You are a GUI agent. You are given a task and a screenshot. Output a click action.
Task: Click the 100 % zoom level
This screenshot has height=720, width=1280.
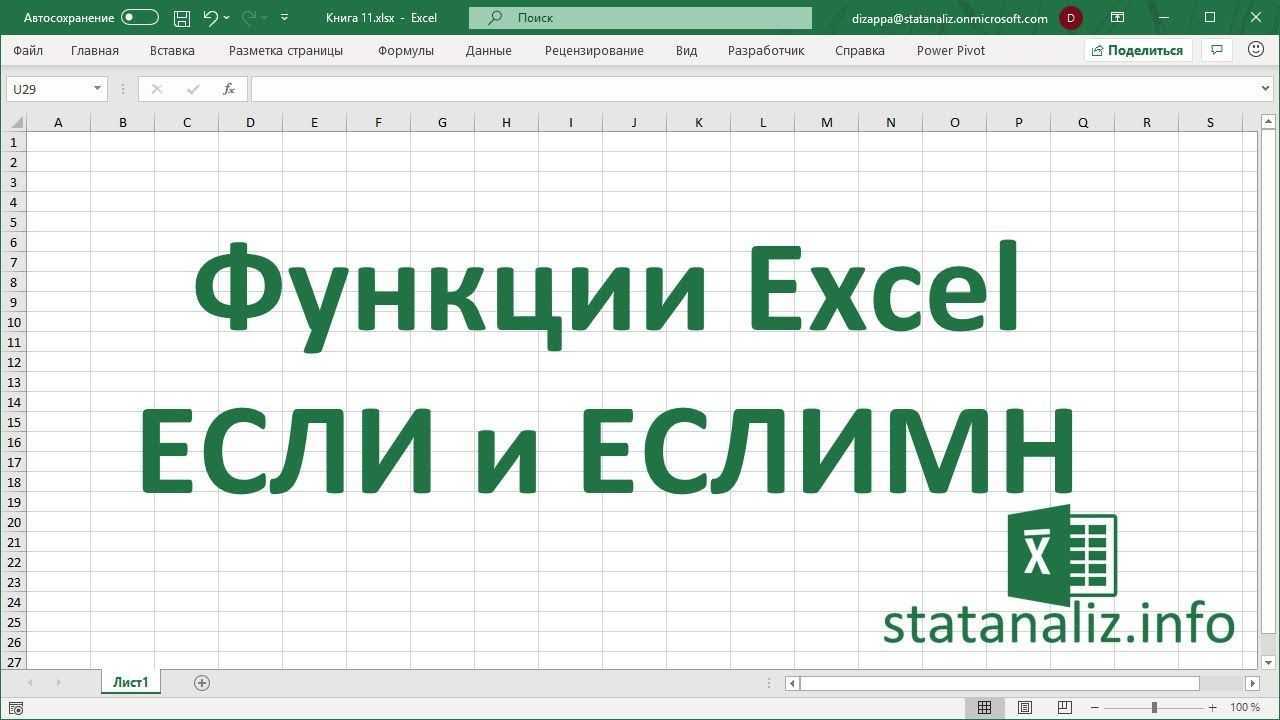(x=1245, y=707)
